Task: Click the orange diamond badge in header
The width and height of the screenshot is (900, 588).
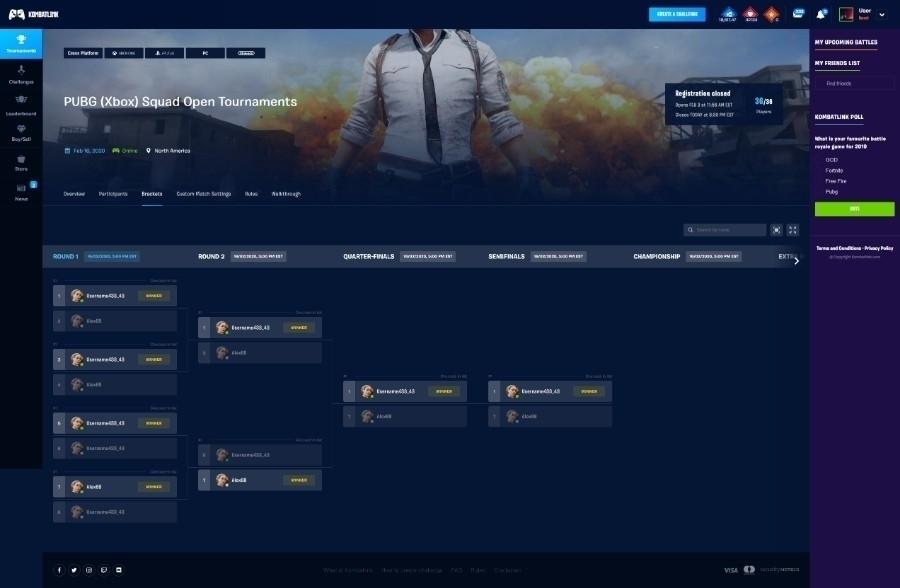Action: [772, 14]
